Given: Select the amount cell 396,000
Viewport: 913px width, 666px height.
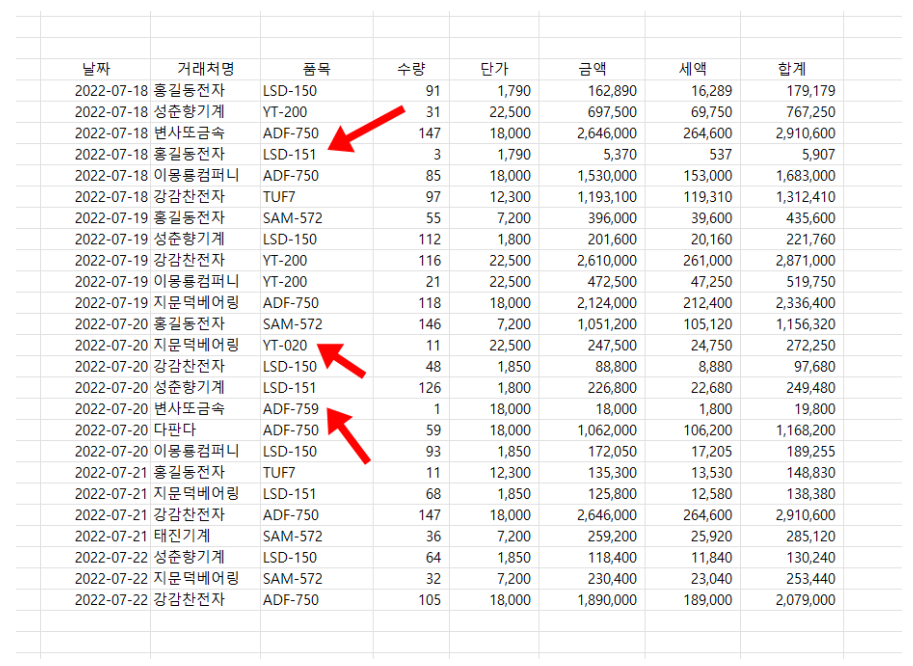Looking at the screenshot, I should 592,218.
